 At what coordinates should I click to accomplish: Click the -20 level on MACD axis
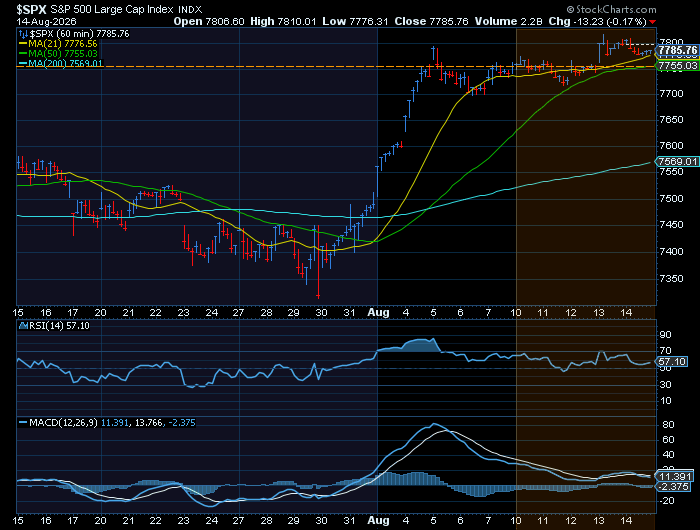(x=667, y=501)
